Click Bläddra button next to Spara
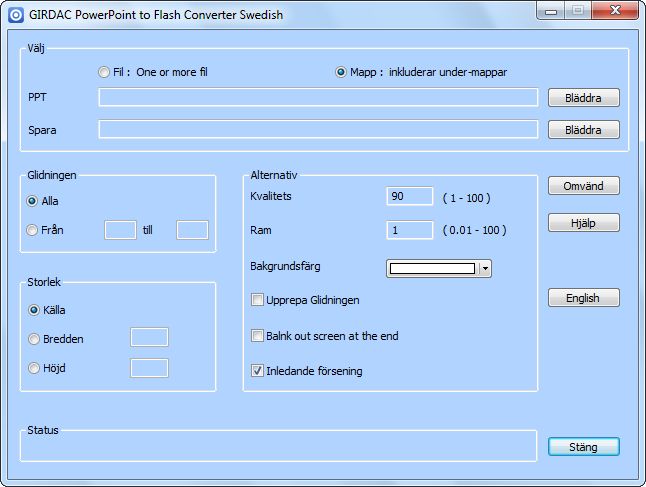The height and width of the screenshot is (487, 646). (x=583, y=130)
